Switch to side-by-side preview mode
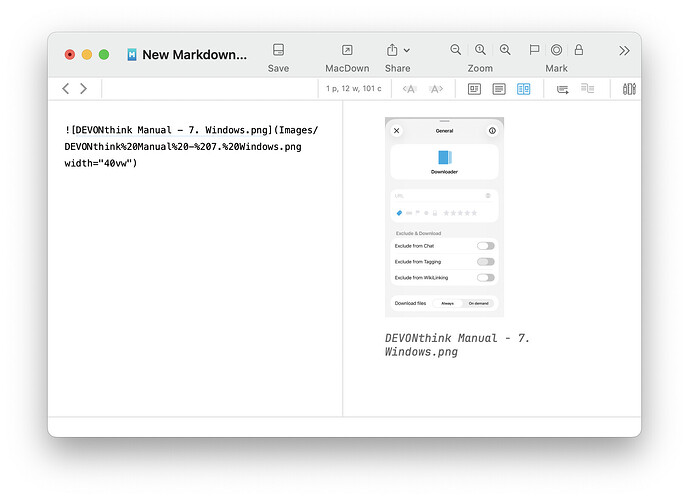Image resolution: width=689 pixels, height=500 pixels. pos(523,89)
